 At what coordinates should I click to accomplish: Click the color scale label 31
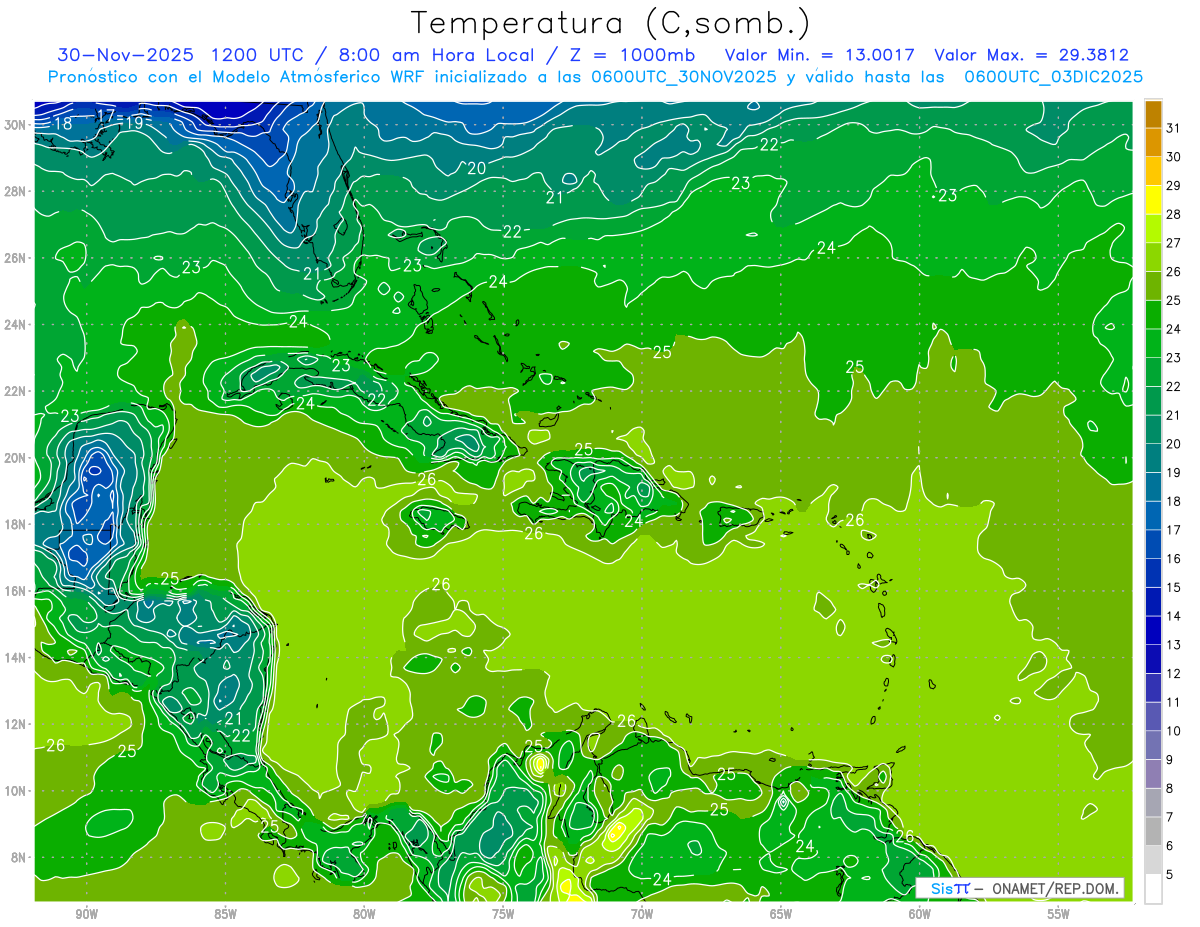click(1174, 127)
